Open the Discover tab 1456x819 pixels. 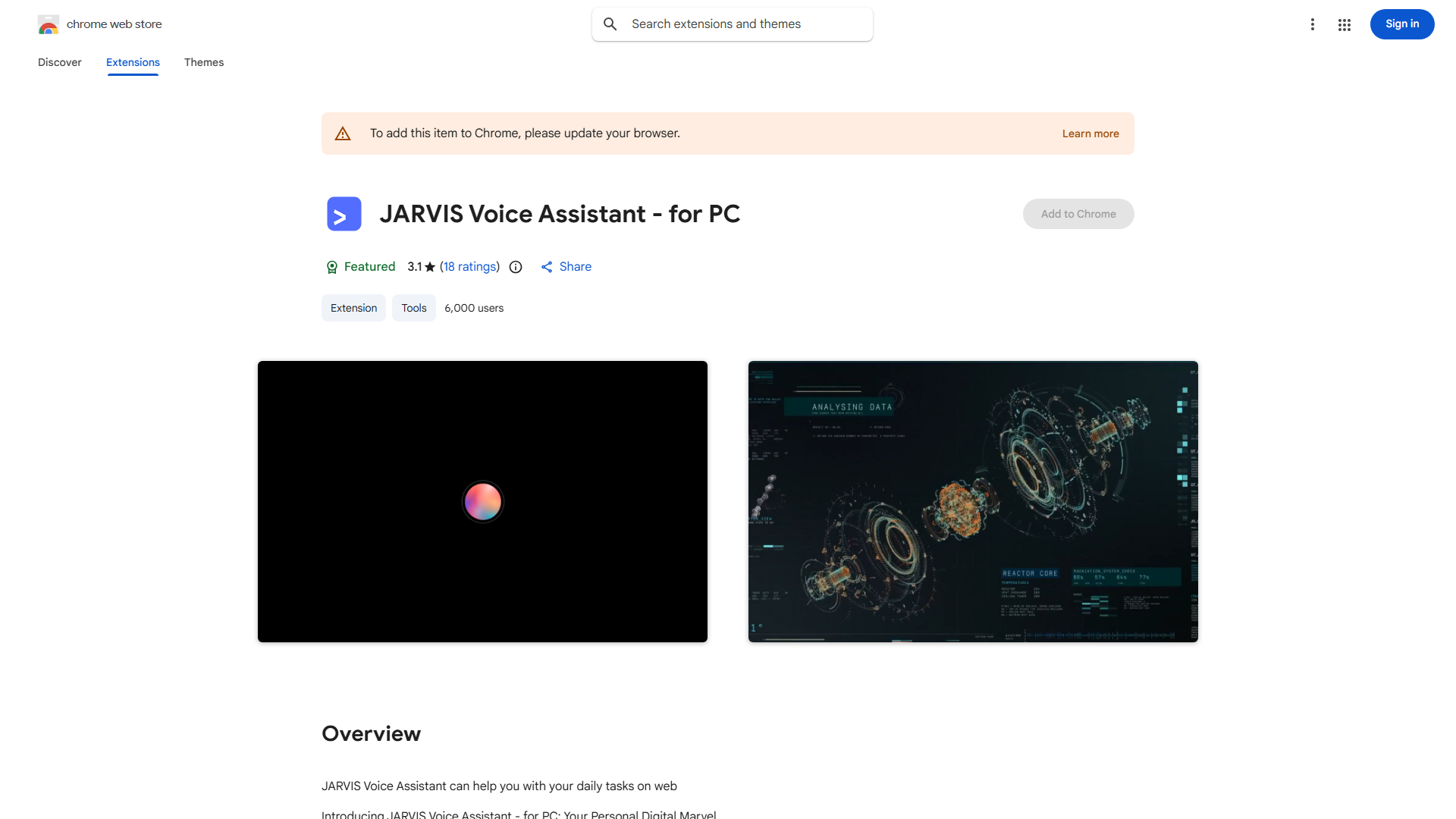(59, 62)
